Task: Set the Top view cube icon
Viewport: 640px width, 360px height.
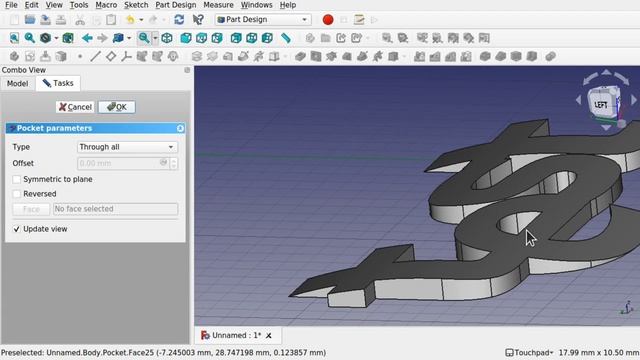Action: 201,38
